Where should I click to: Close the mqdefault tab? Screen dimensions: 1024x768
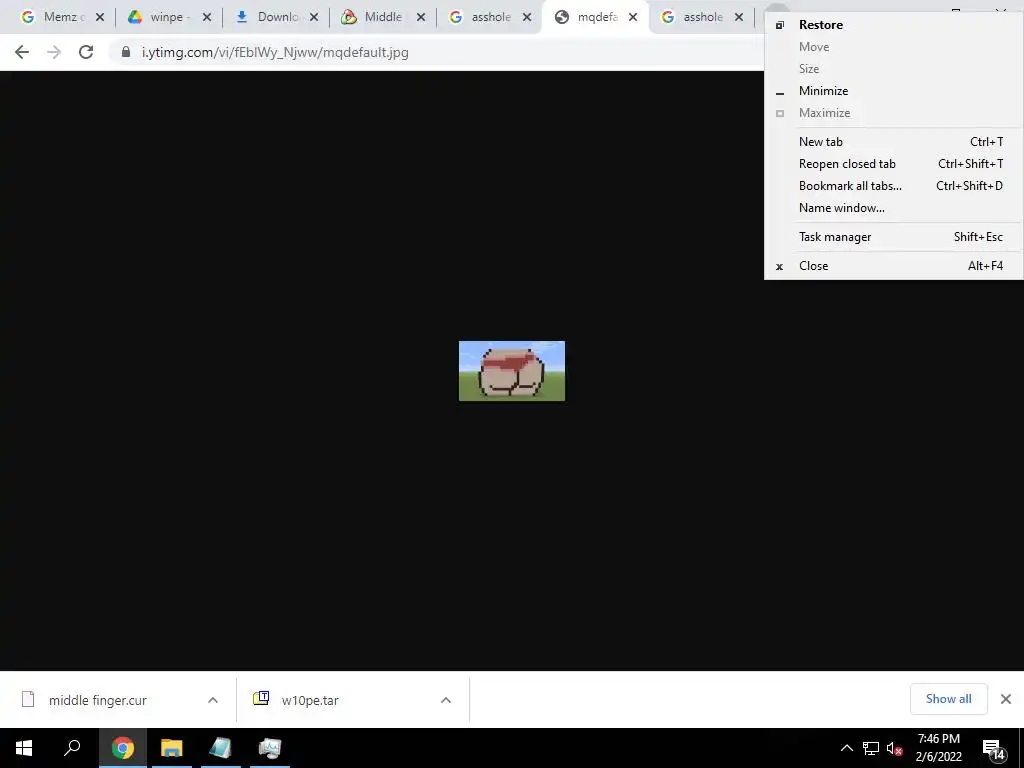pos(633,18)
